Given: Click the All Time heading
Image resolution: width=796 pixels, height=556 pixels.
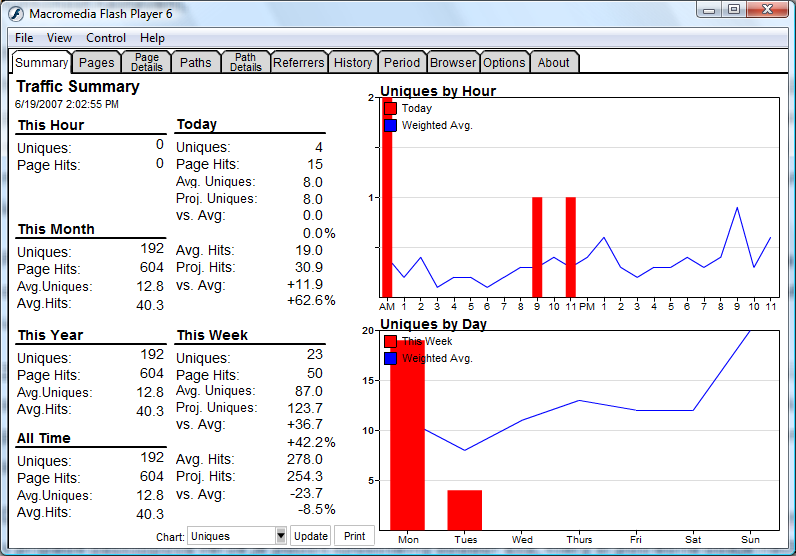Looking at the screenshot, I should point(44,438).
